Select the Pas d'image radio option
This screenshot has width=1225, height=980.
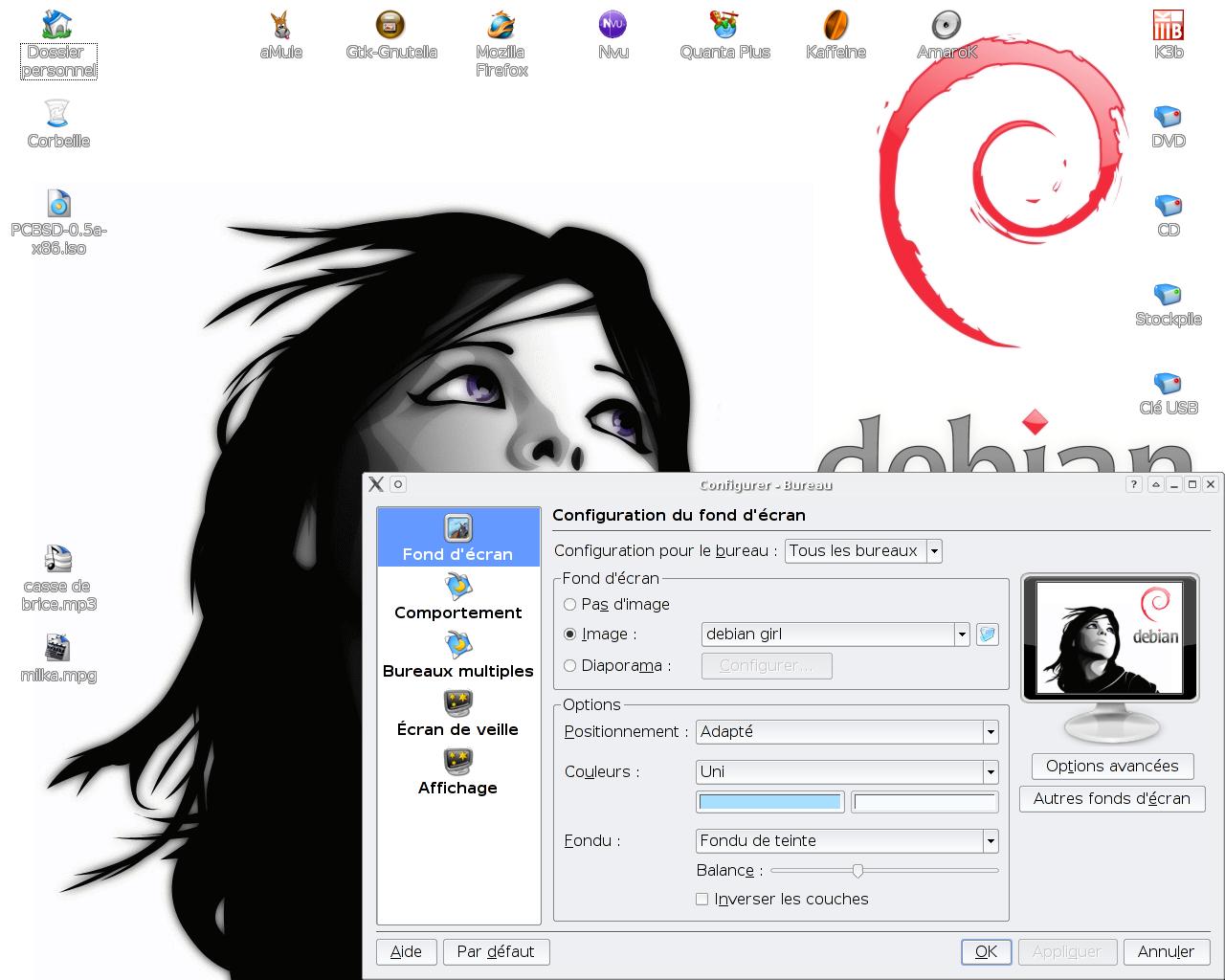tap(569, 604)
